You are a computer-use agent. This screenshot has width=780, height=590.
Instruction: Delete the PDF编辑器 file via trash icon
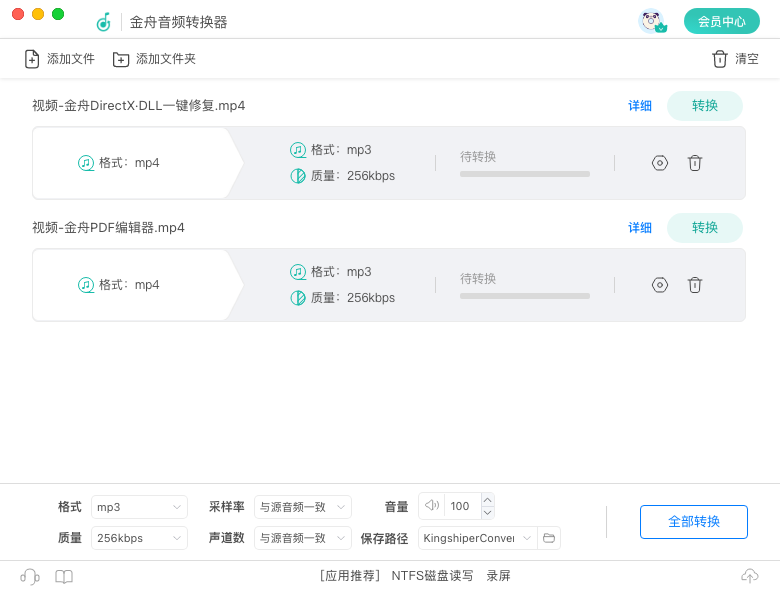pos(694,285)
